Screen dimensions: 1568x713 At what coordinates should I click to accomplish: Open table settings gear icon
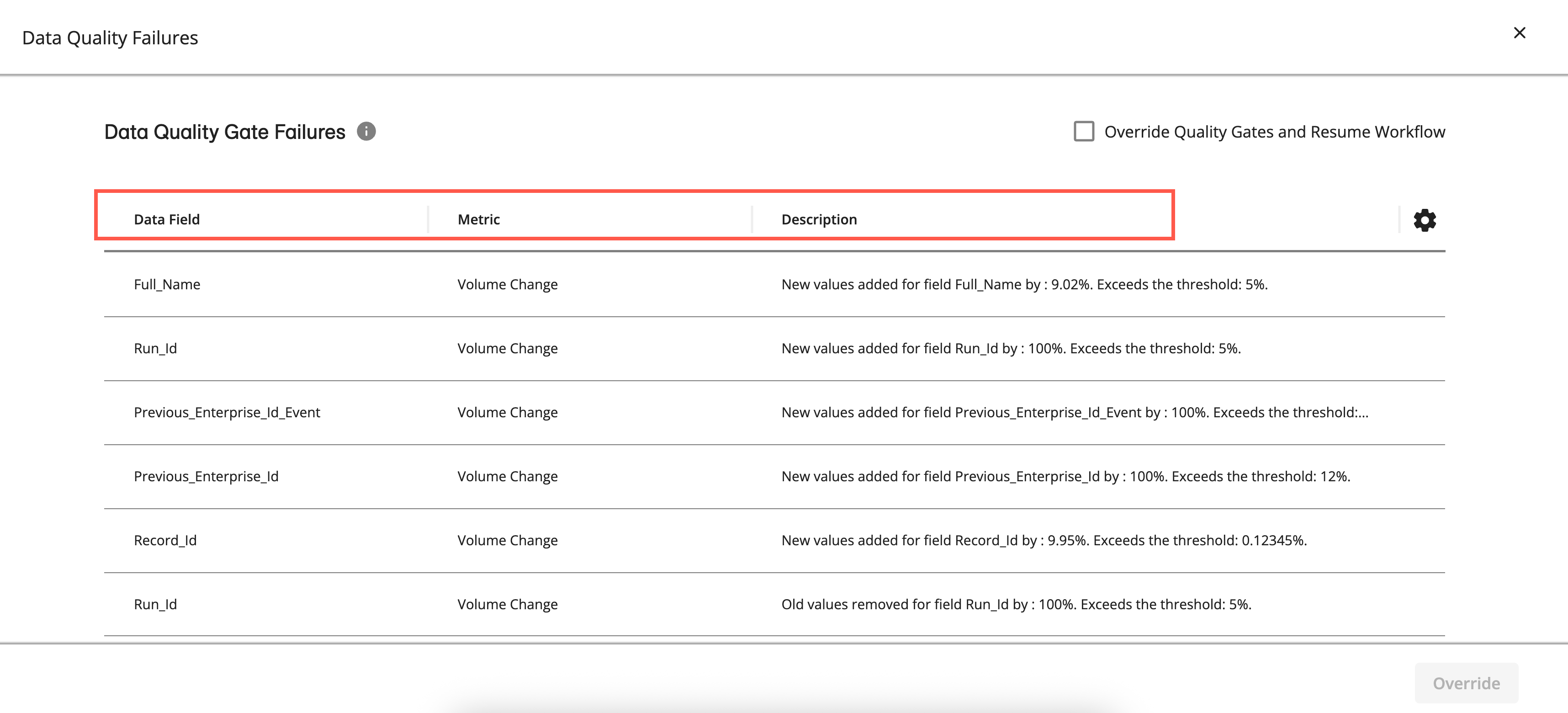click(1425, 220)
